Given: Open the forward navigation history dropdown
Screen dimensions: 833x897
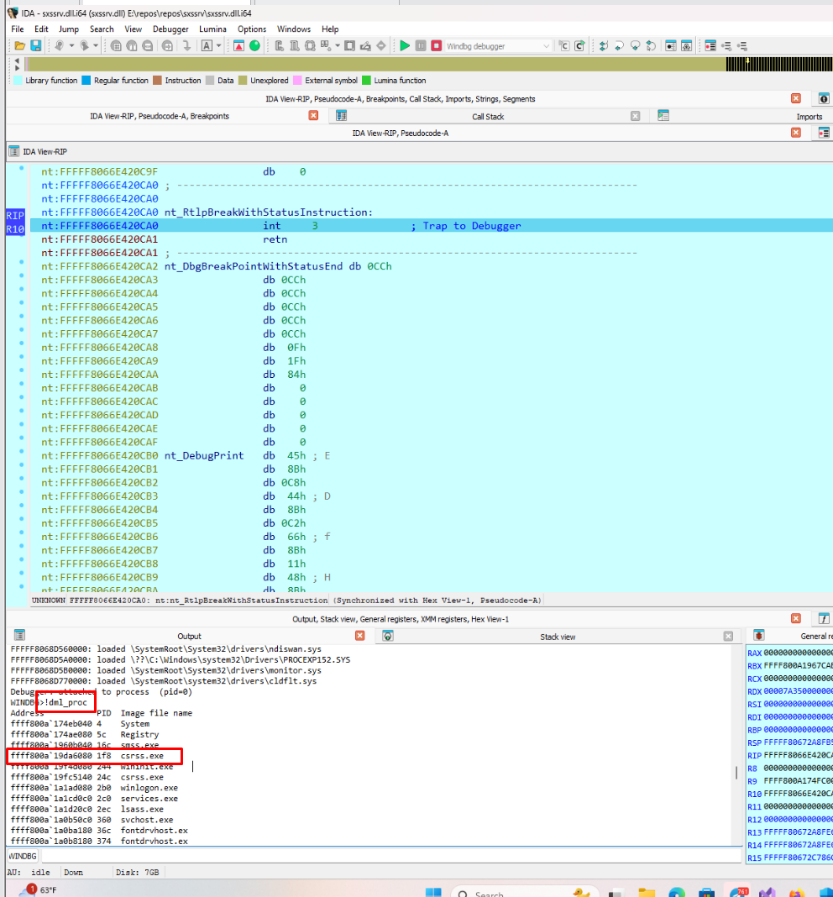Looking at the screenshot, I should (x=96, y=46).
